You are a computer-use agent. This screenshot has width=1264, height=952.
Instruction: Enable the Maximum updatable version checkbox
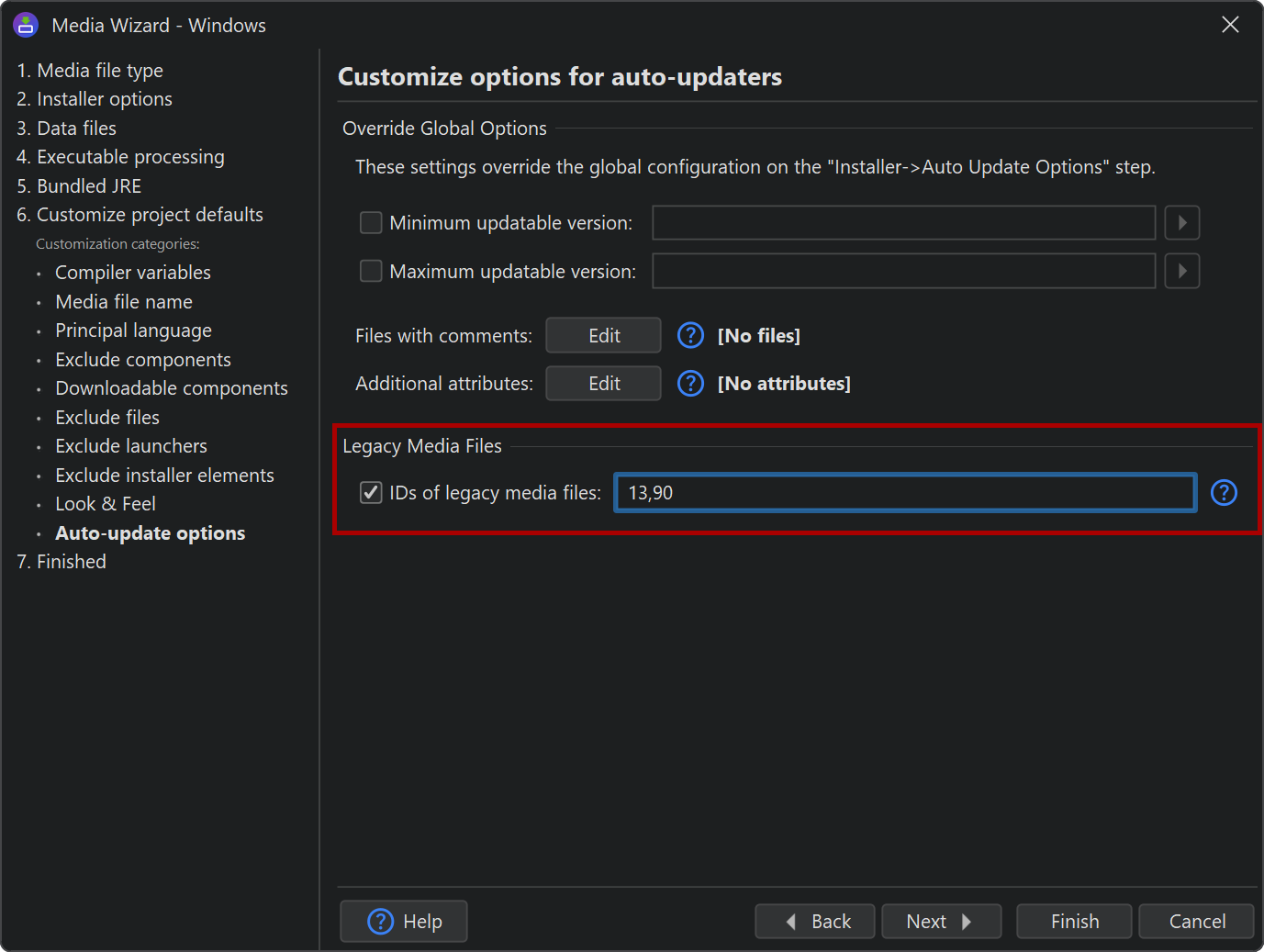click(x=371, y=272)
